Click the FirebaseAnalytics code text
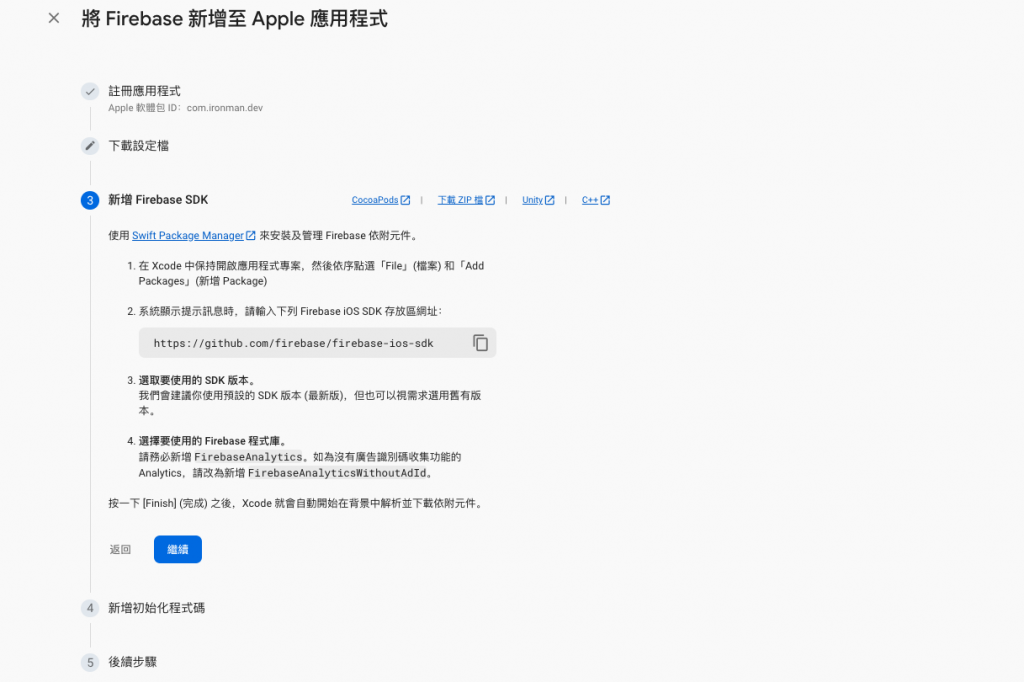 tap(248, 457)
